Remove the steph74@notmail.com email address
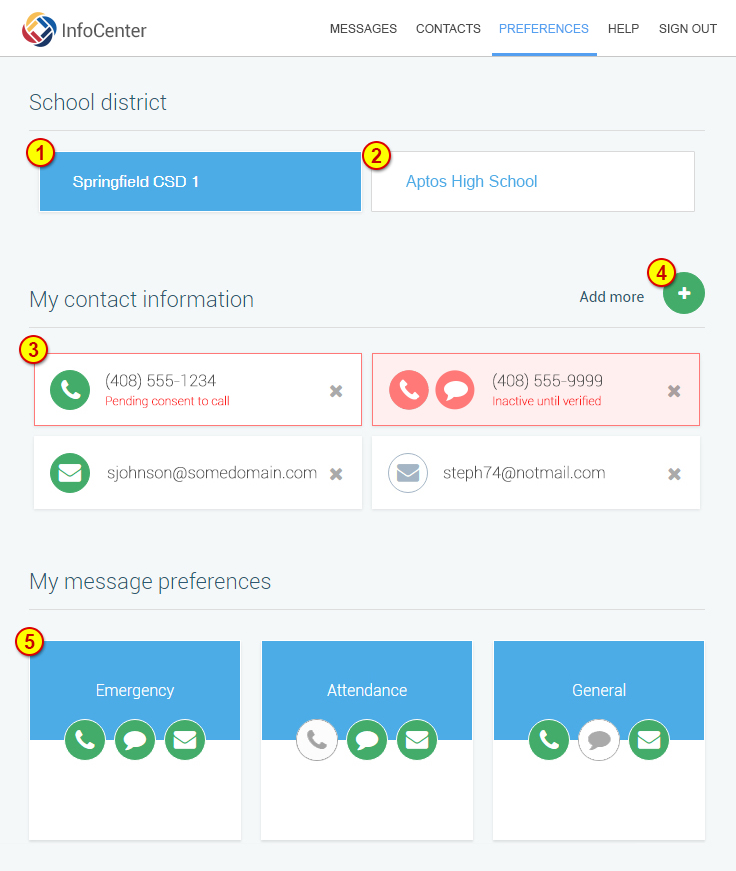The width and height of the screenshot is (736, 871). tap(674, 474)
